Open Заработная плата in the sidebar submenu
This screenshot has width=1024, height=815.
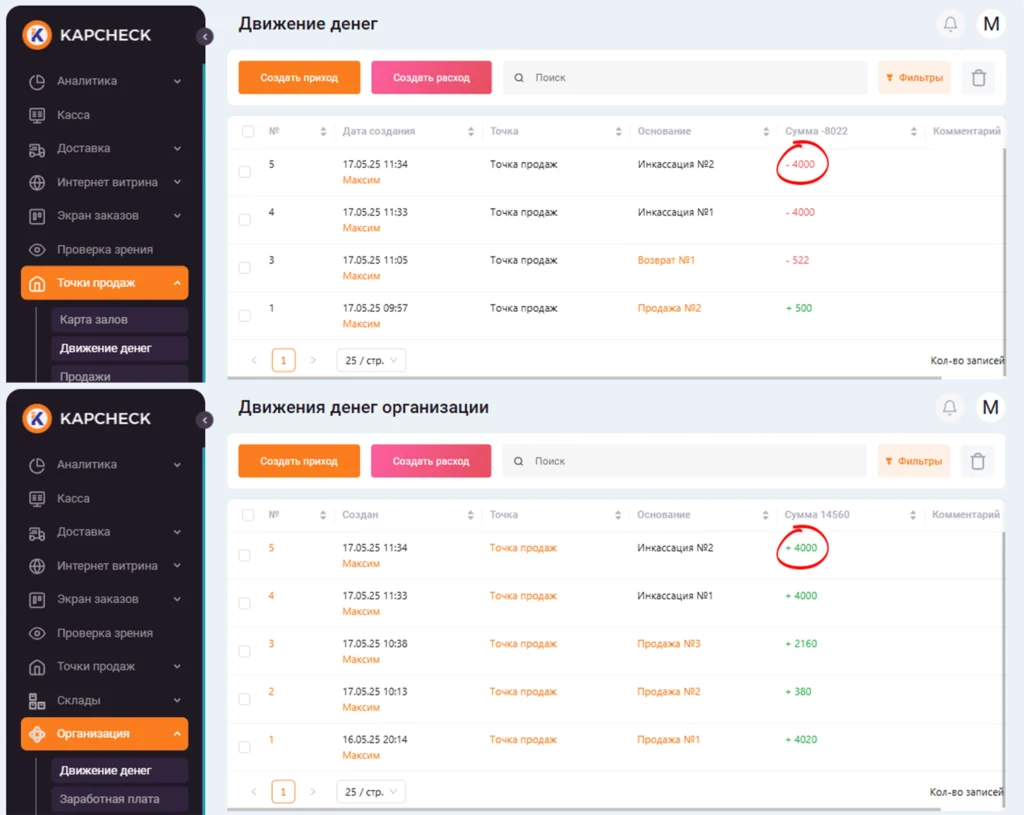(x=109, y=799)
